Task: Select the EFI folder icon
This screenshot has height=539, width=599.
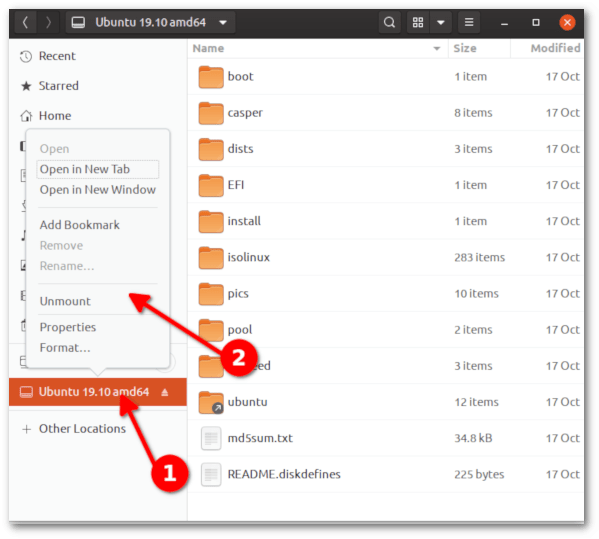Action: pos(211,185)
